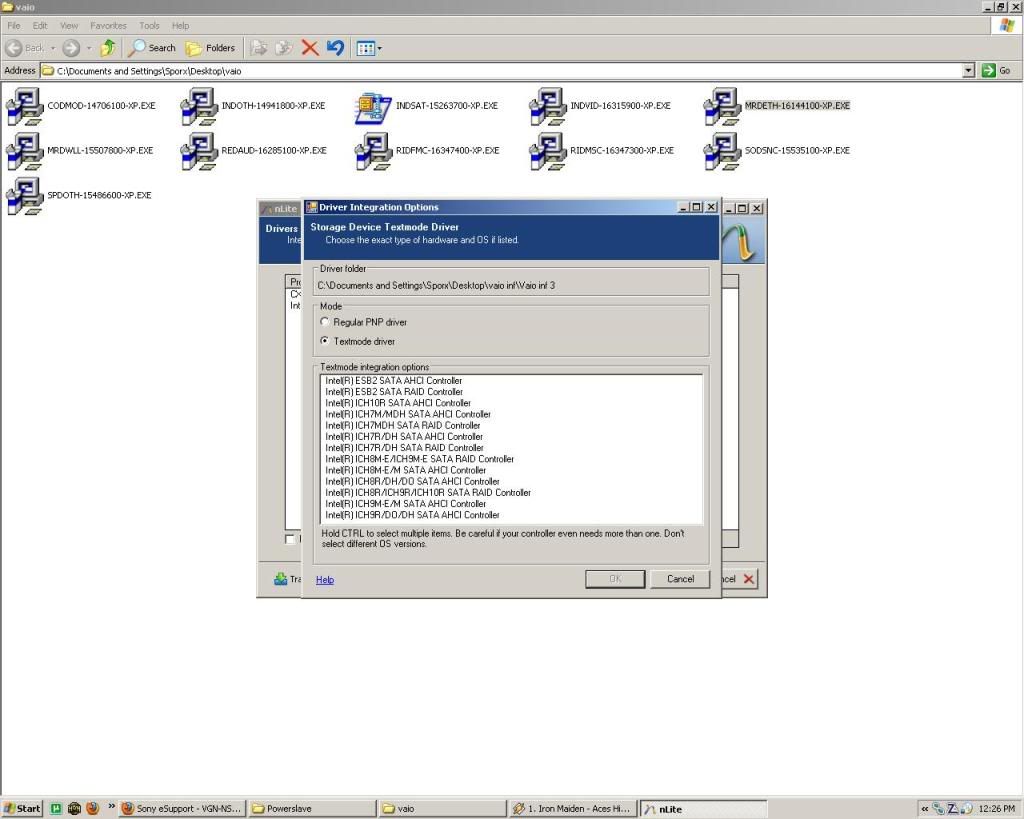Screen dimensions: 1024x819
Task: Select Intel(R) ICH10R SATA AHCI Controller
Action: coord(398,403)
